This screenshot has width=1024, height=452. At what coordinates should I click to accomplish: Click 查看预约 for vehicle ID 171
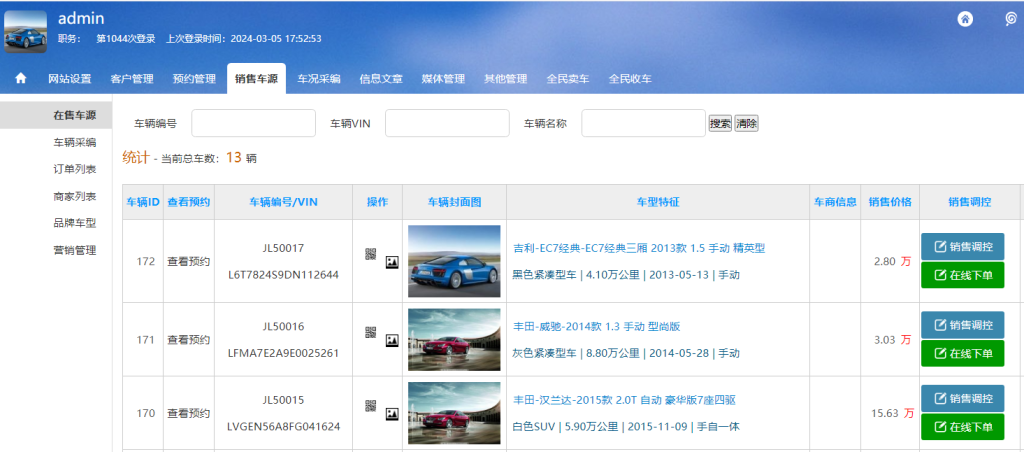point(189,340)
